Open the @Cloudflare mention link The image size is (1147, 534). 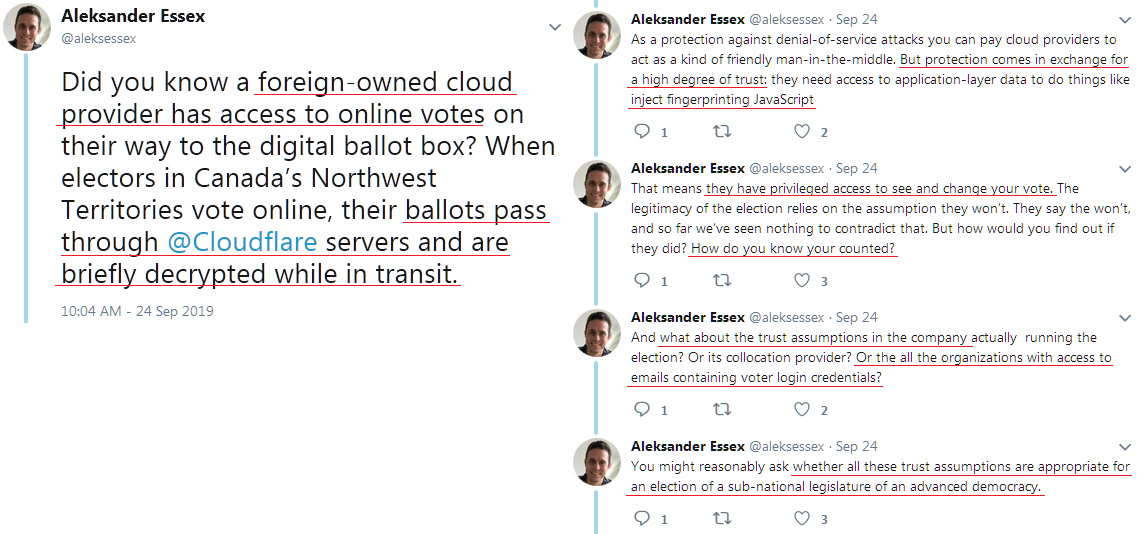pyautogui.click(x=242, y=242)
